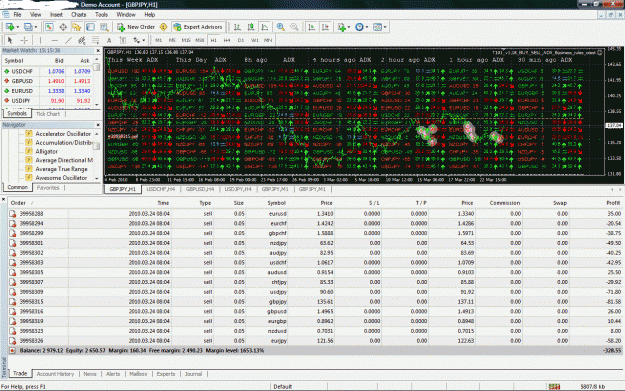
Task: Switch timeframe to M1
Action: (158, 40)
